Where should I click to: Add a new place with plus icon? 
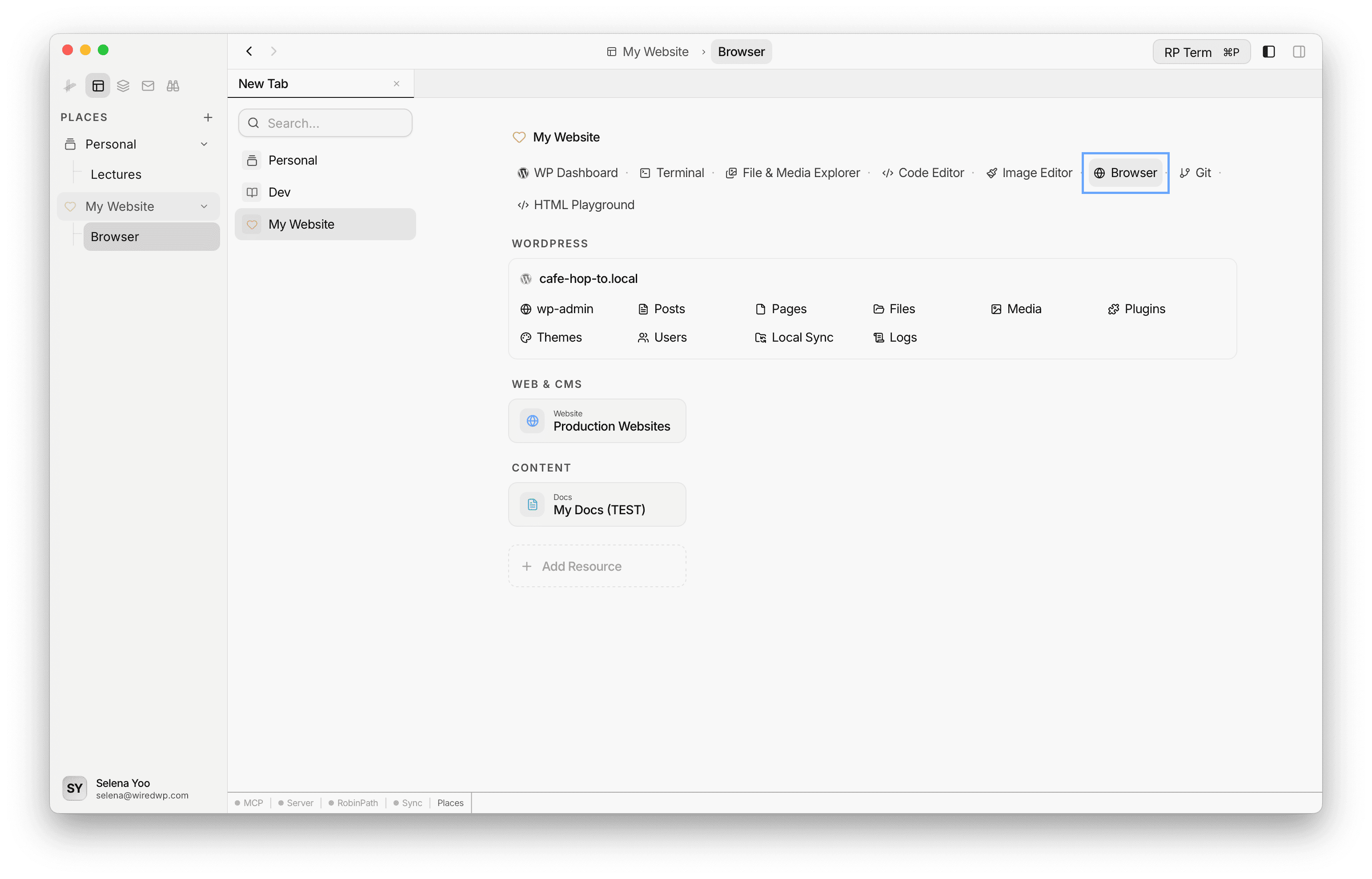208,117
